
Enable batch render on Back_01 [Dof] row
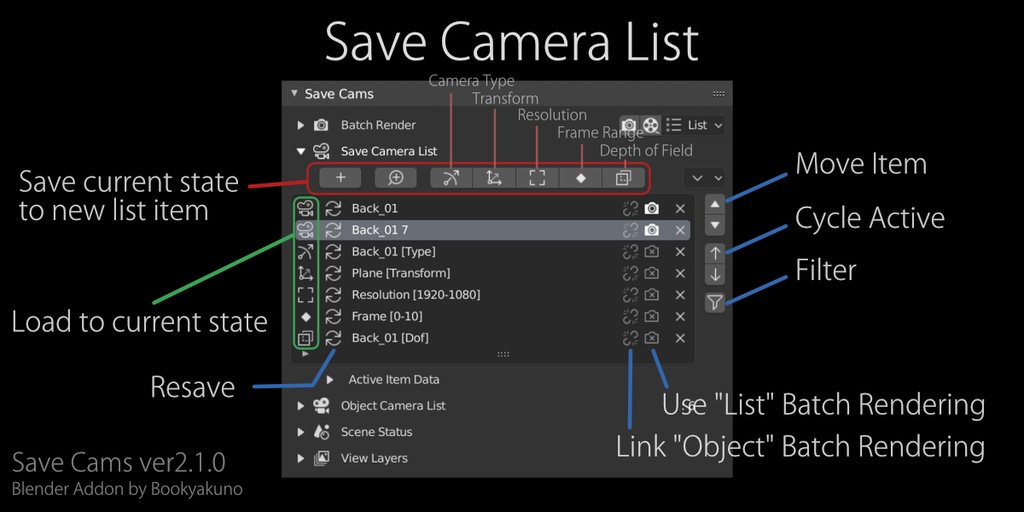(x=651, y=338)
